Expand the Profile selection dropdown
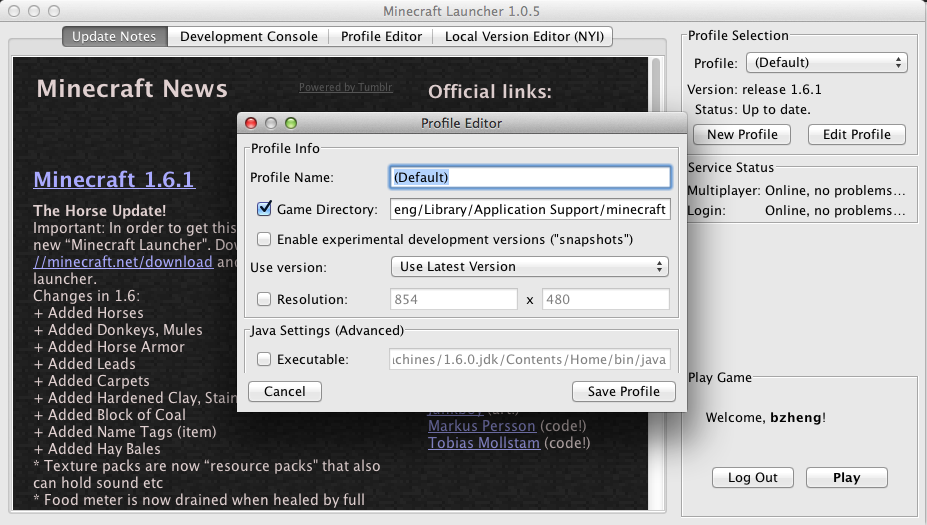 click(826, 63)
